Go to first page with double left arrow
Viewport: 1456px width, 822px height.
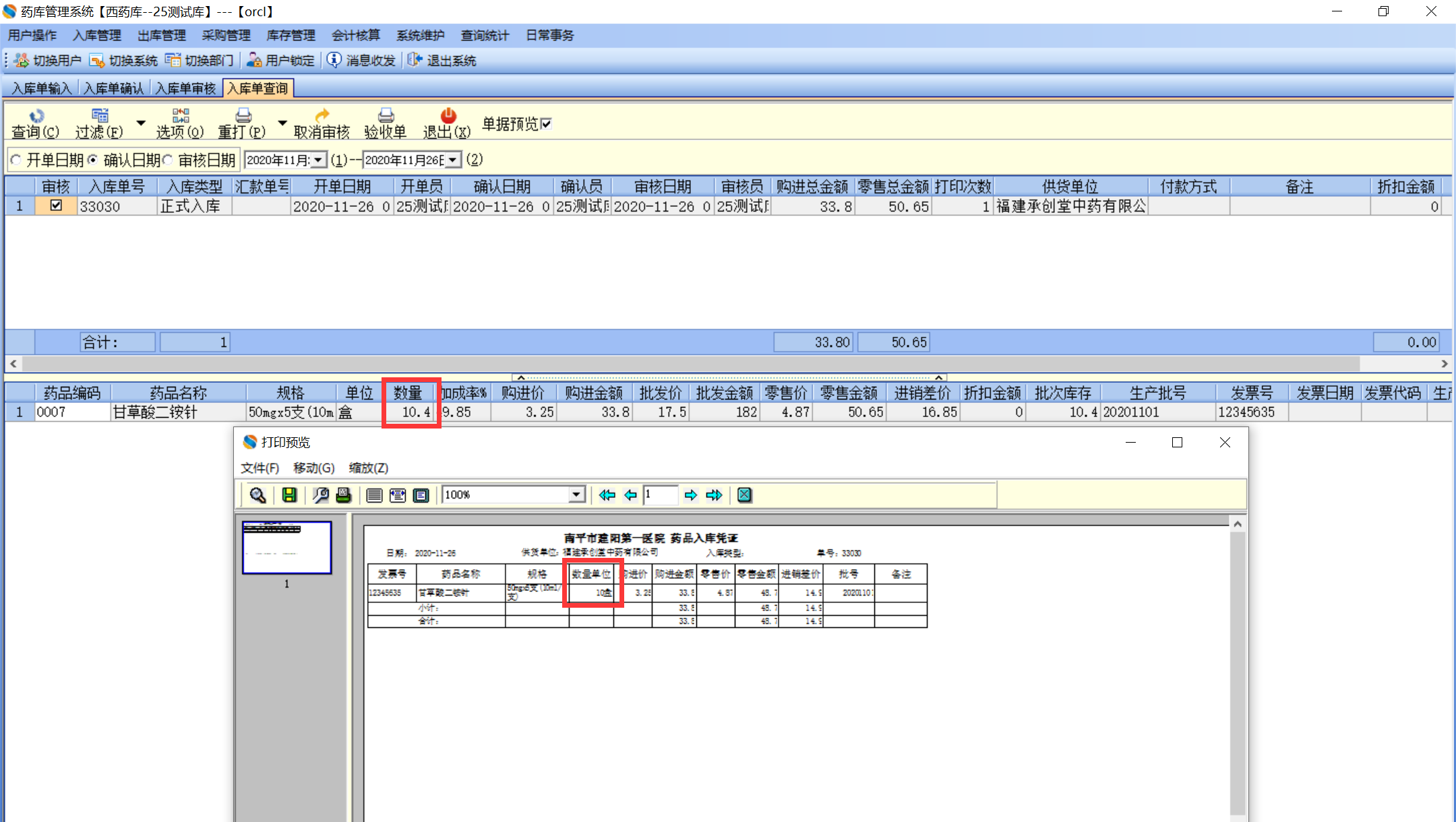(607, 495)
